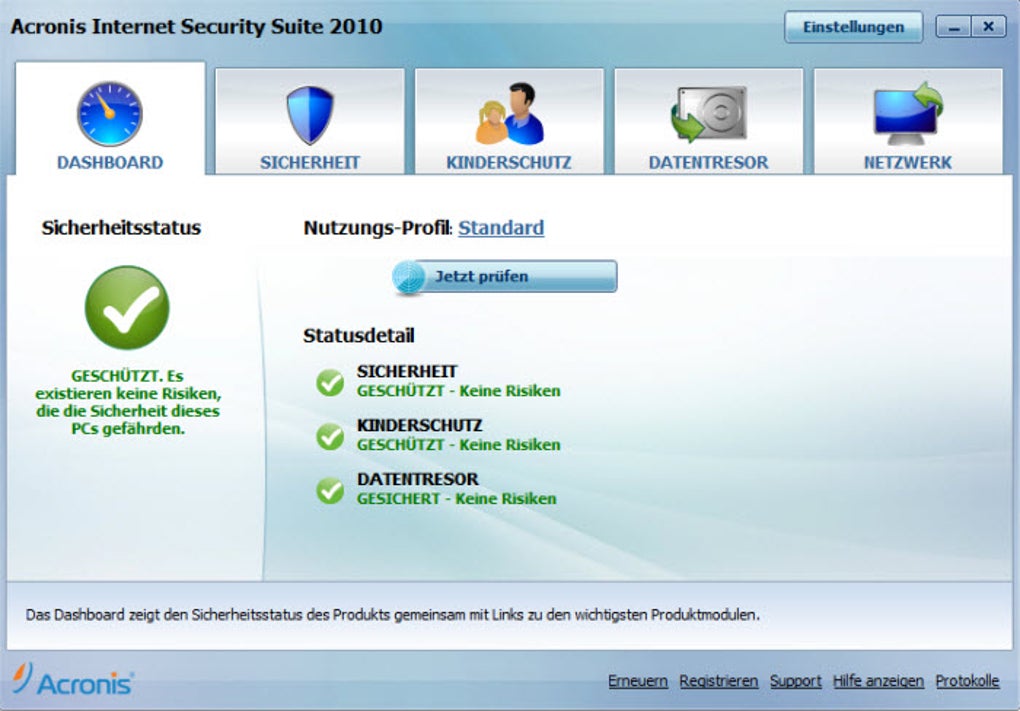Click the Acronis logo
The width and height of the screenshot is (1020, 711).
[x=72, y=681]
